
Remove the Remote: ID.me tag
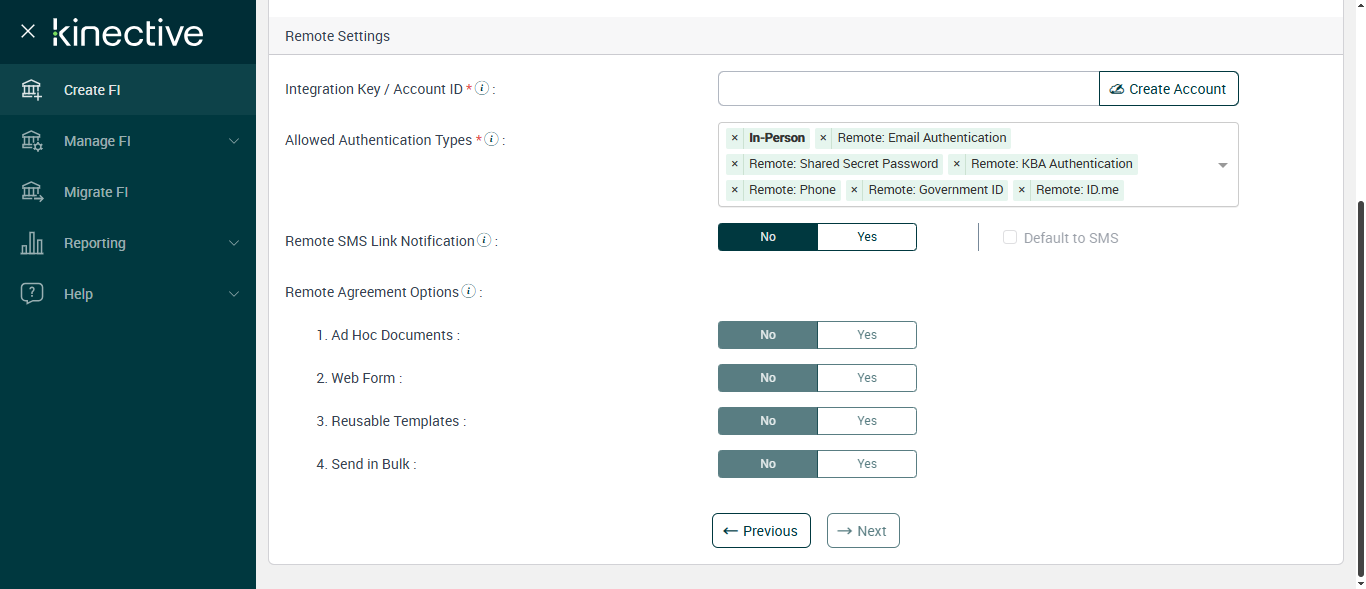point(1022,190)
